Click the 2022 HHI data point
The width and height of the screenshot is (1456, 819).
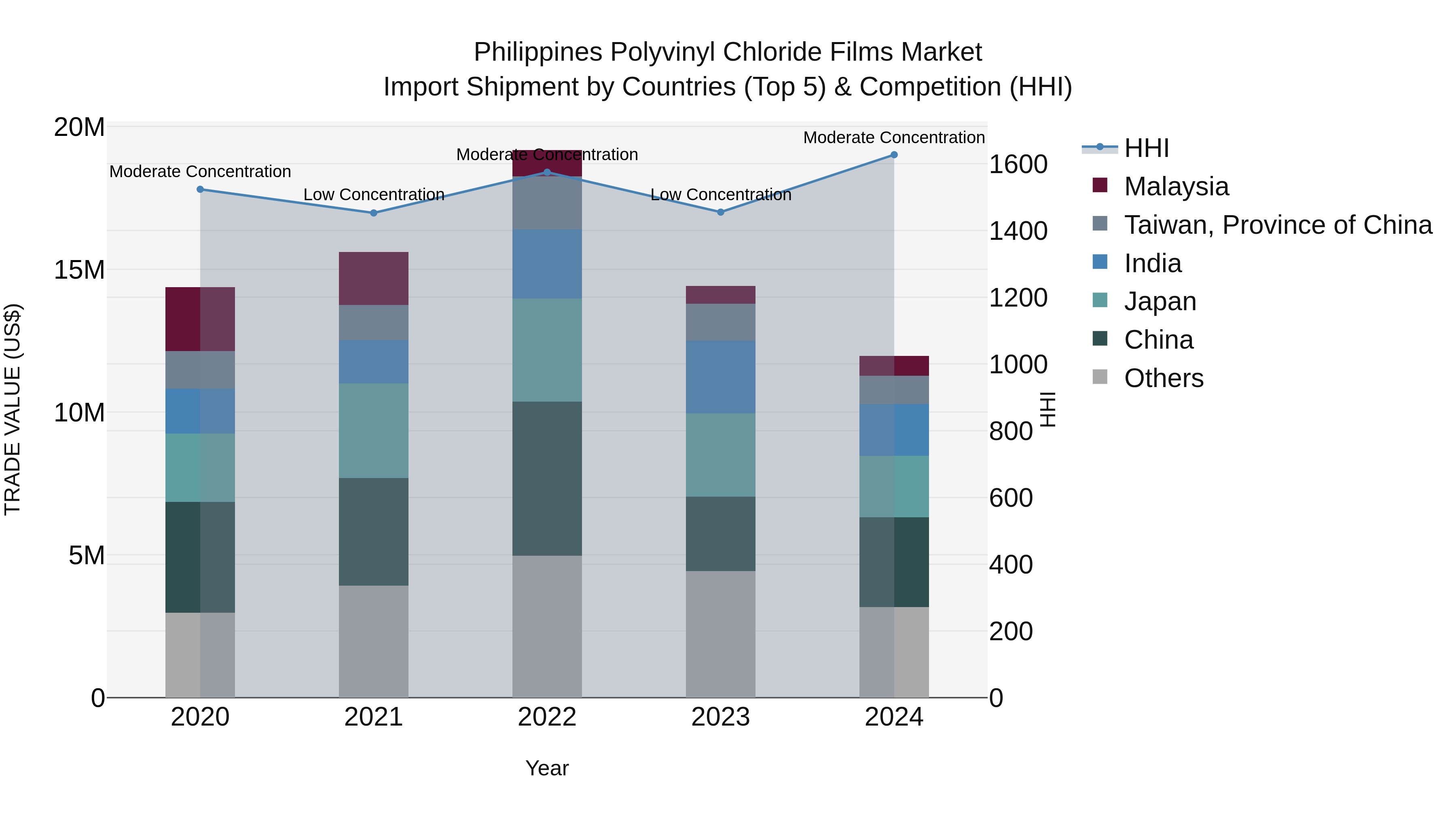[547, 172]
